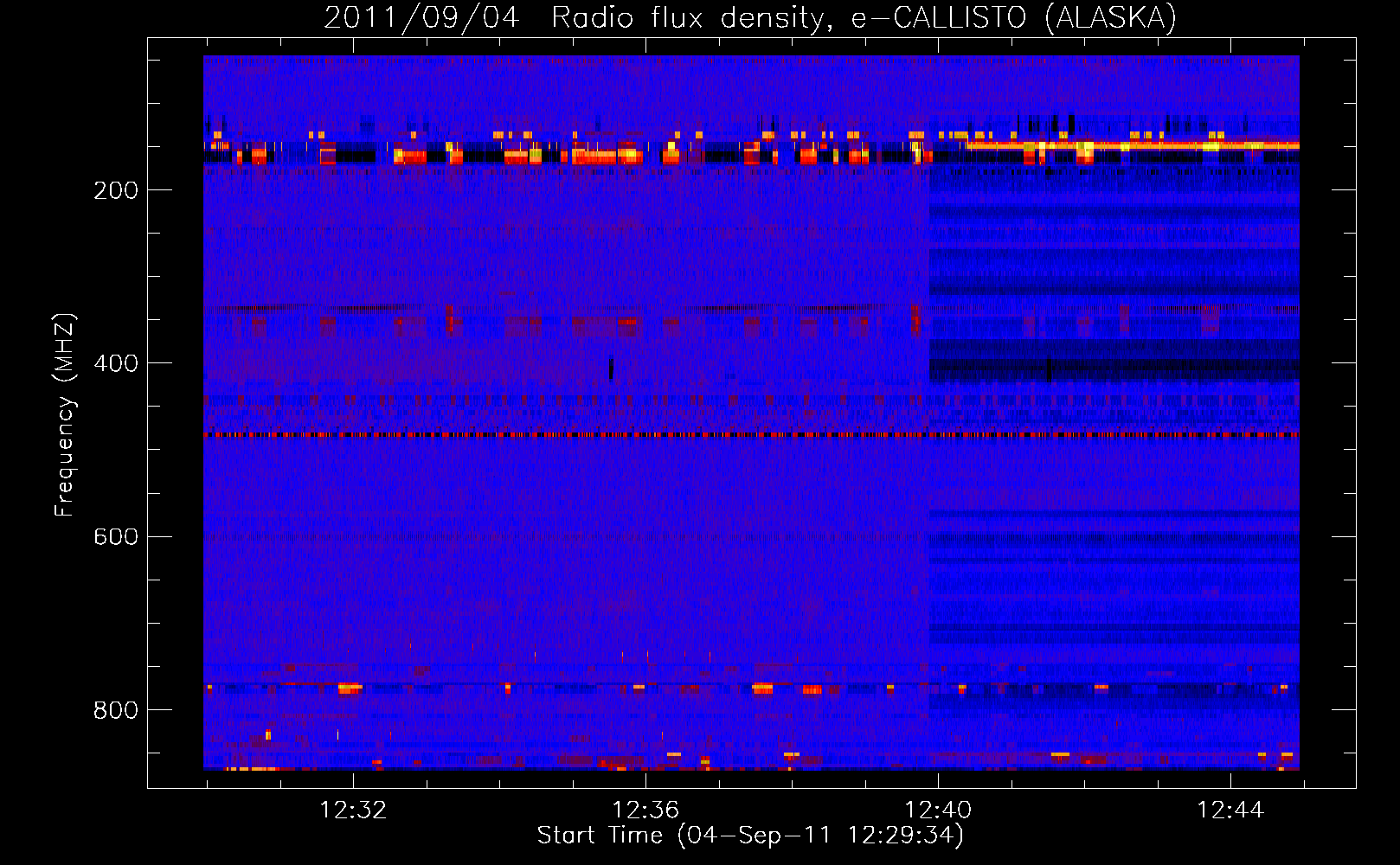Click the 600 frequency tick label

click(x=116, y=536)
